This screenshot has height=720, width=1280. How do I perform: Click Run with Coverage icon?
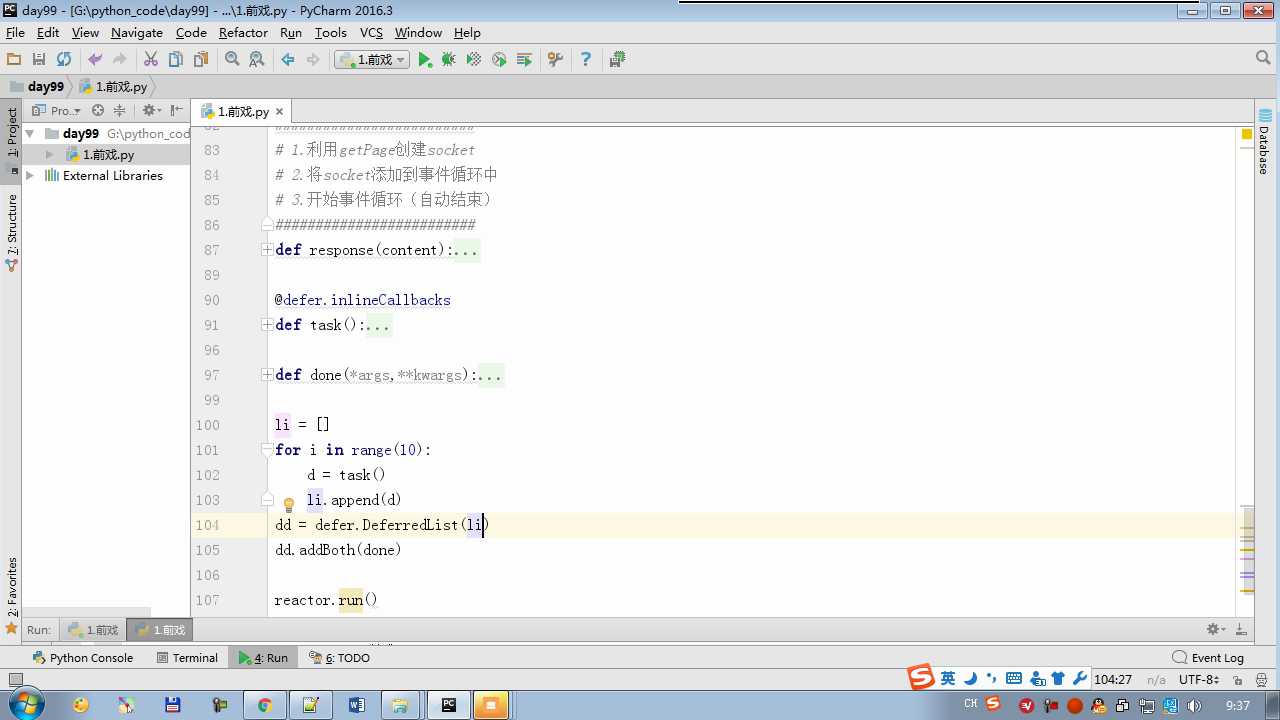[474, 60]
